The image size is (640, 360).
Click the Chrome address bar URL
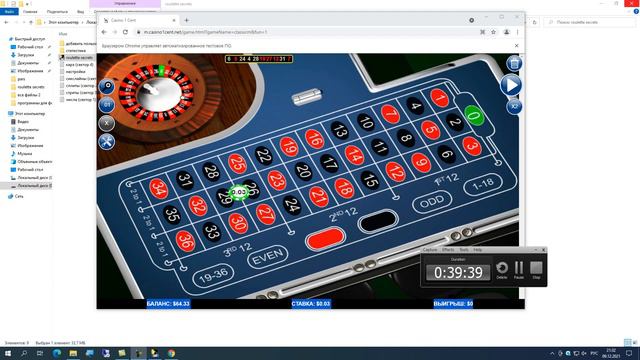pos(205,32)
